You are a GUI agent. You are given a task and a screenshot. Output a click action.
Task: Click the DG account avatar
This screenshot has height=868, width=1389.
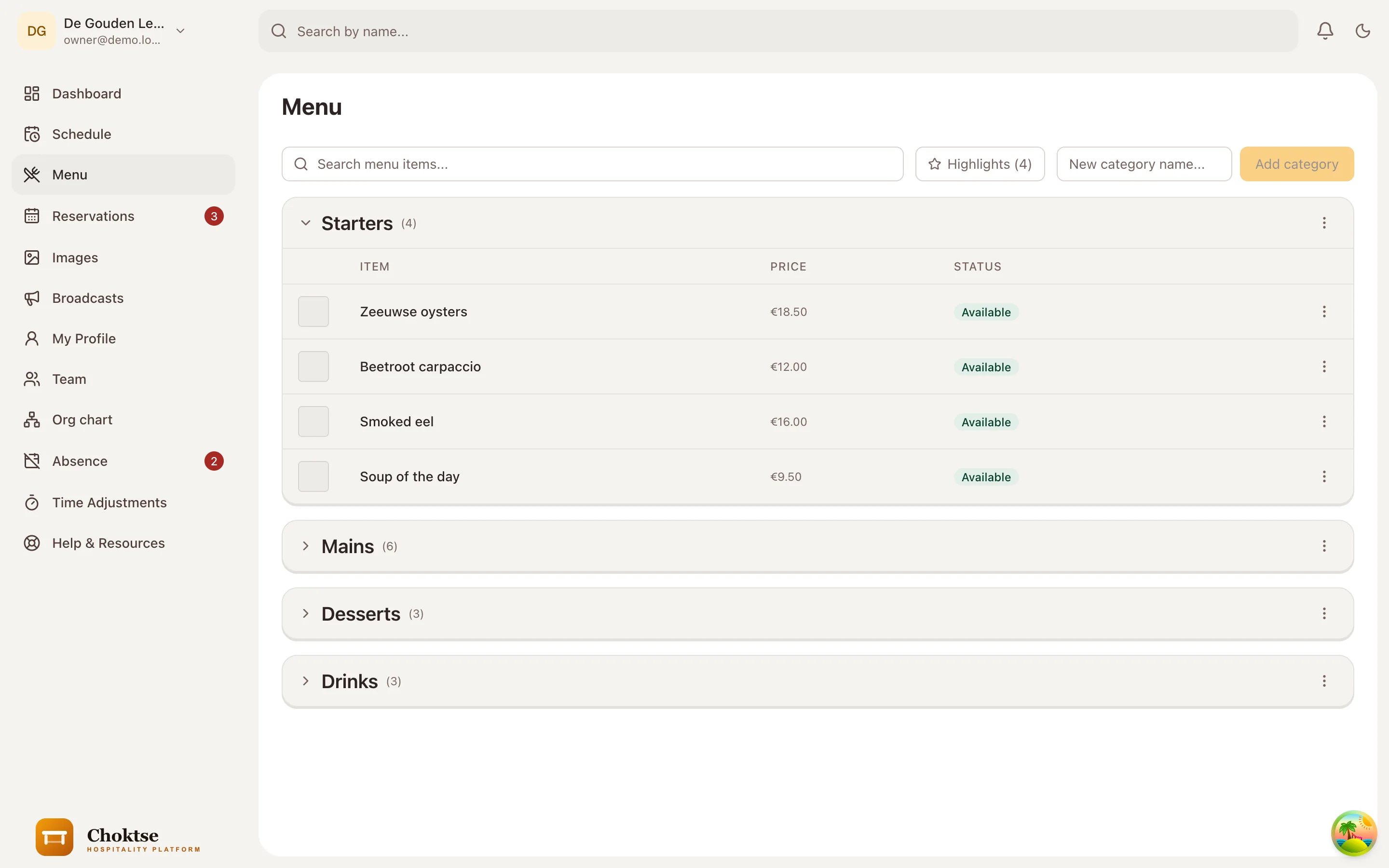pos(37,31)
